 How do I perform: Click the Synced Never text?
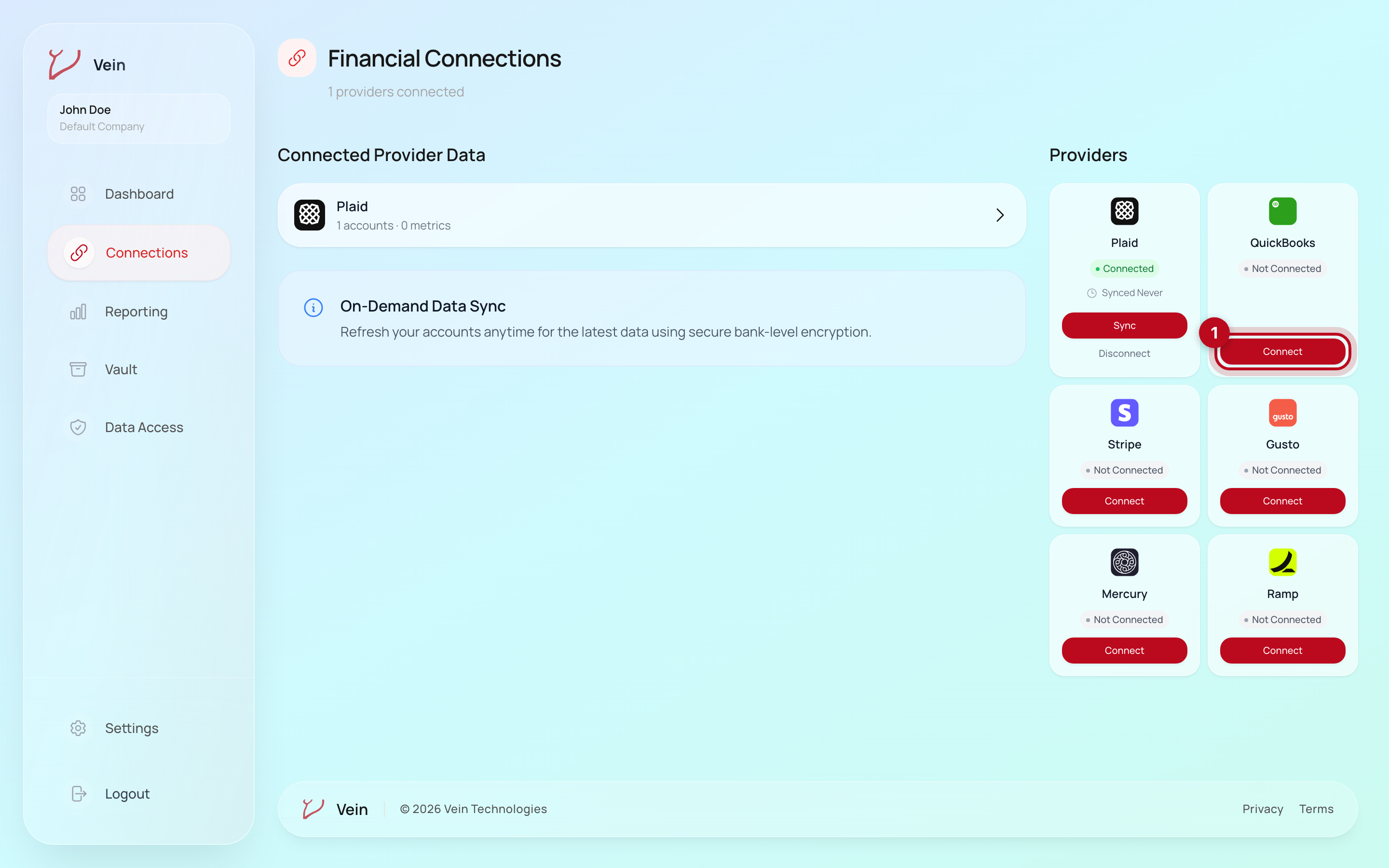1132,293
